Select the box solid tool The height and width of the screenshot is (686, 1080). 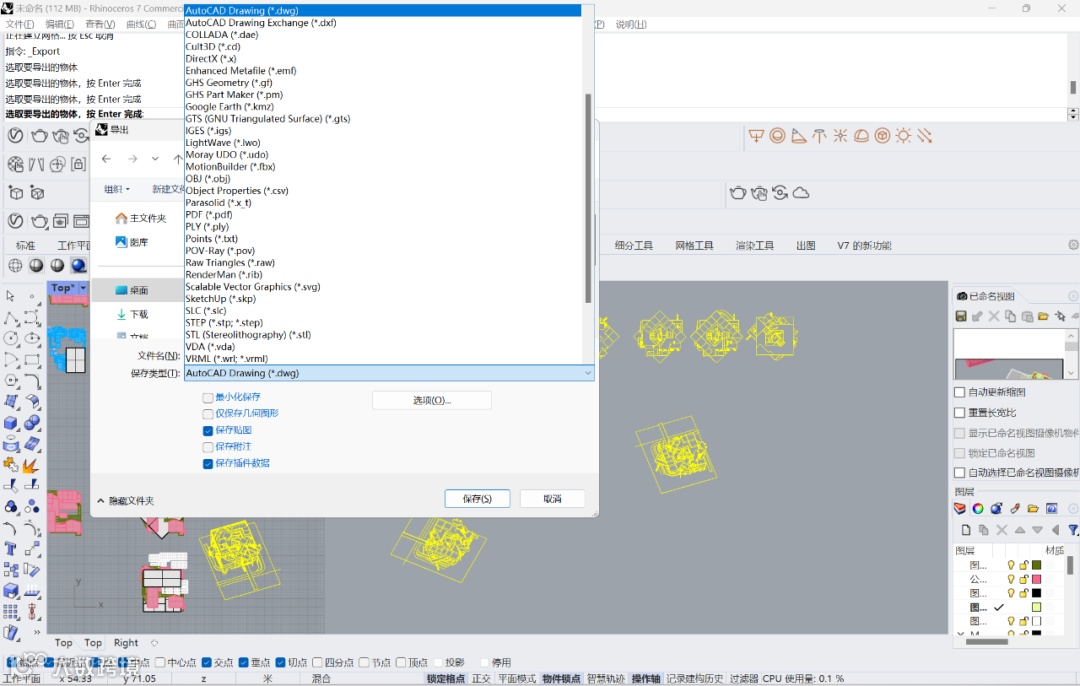pyautogui.click(x=11, y=423)
